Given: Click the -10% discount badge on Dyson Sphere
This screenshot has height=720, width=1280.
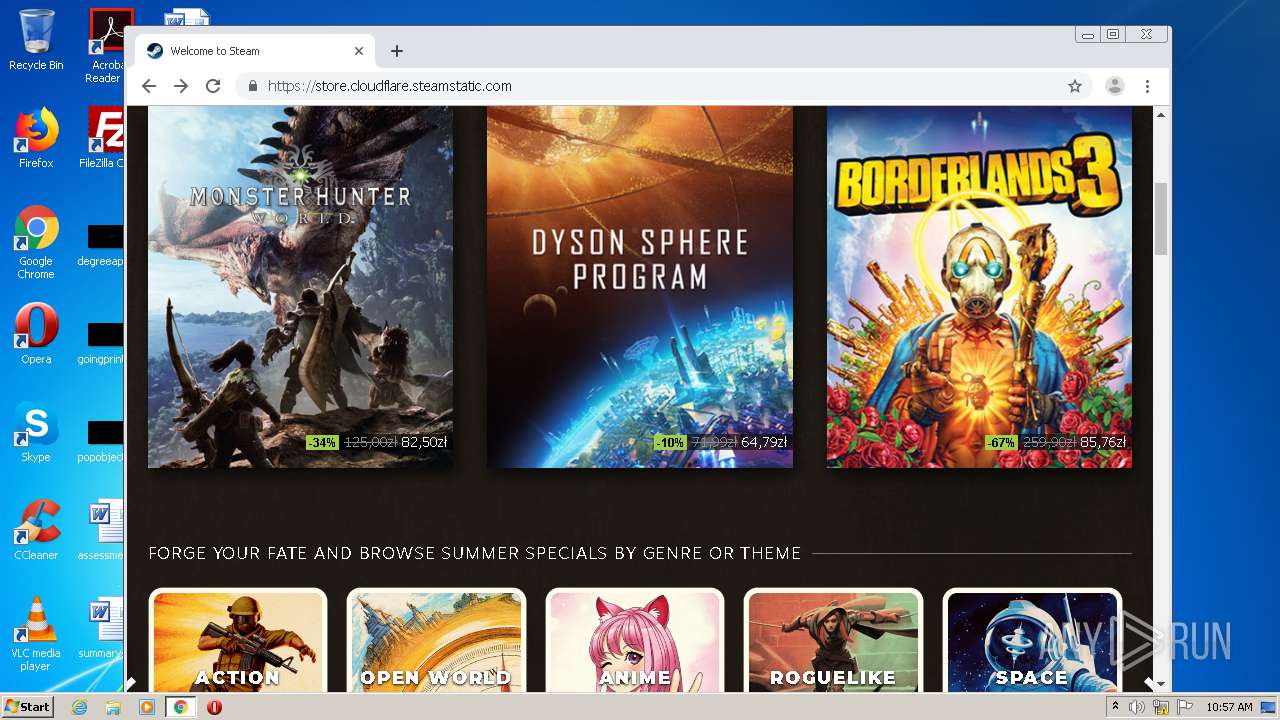Looking at the screenshot, I should click(x=670, y=442).
